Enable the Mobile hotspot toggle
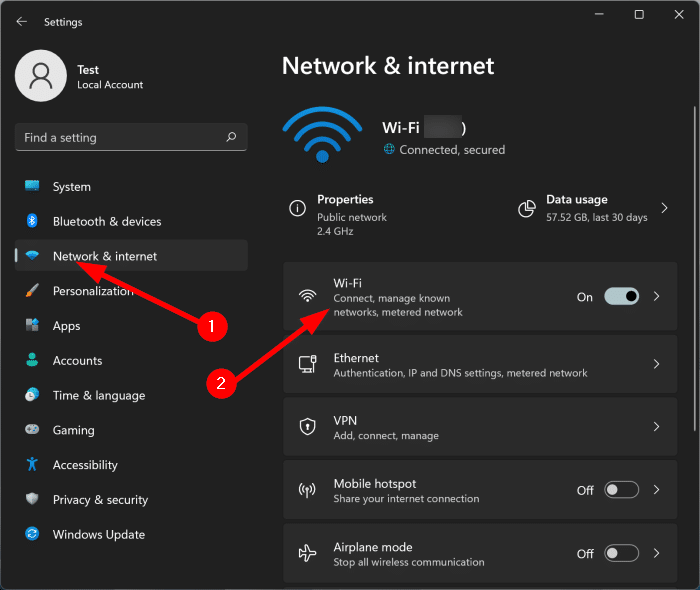 click(621, 490)
